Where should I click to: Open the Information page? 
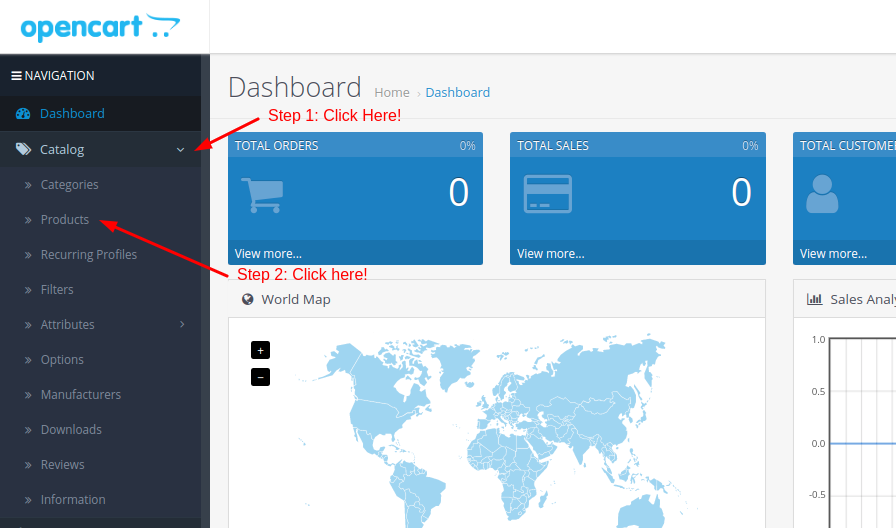pos(73,499)
